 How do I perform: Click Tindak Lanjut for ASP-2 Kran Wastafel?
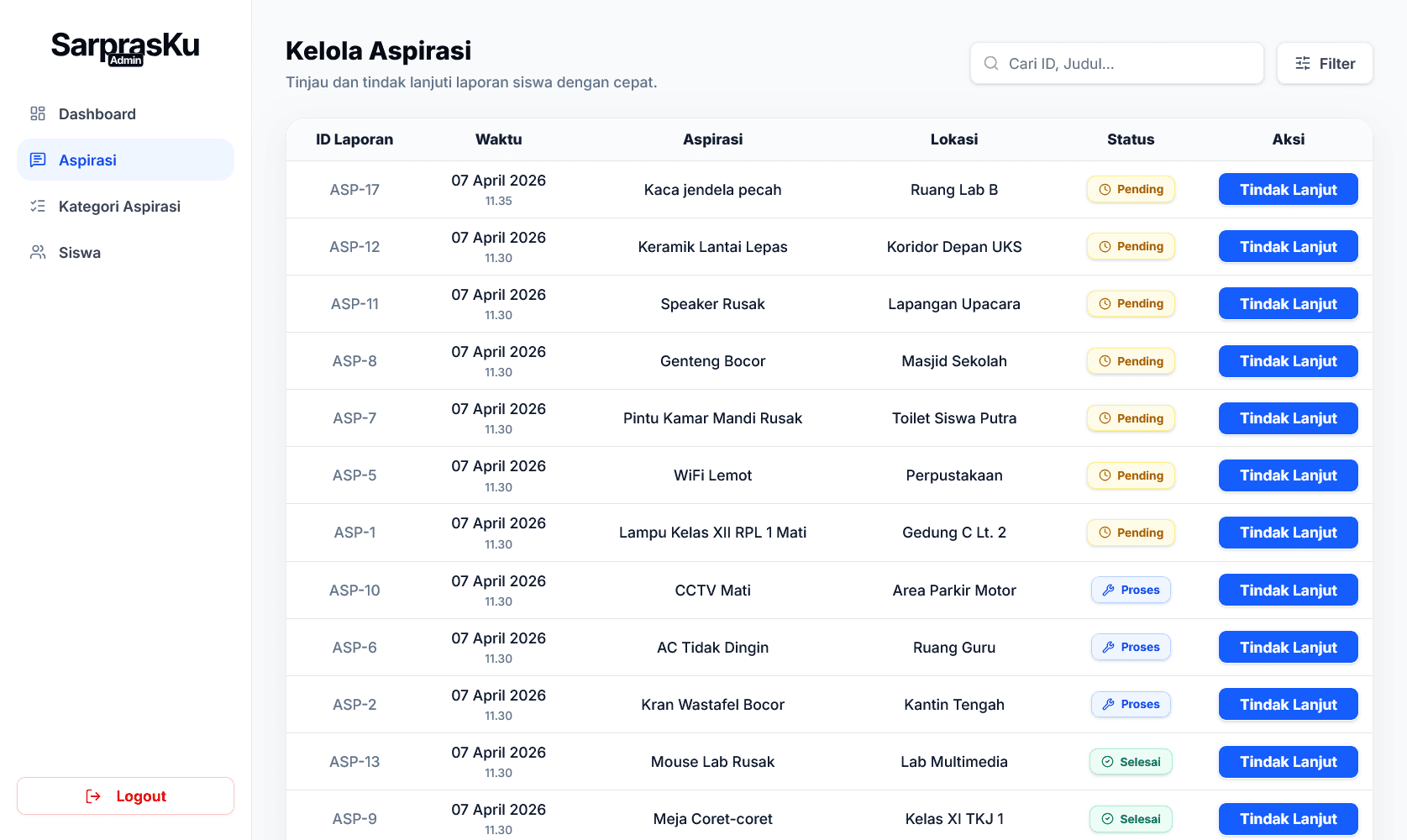(1288, 704)
